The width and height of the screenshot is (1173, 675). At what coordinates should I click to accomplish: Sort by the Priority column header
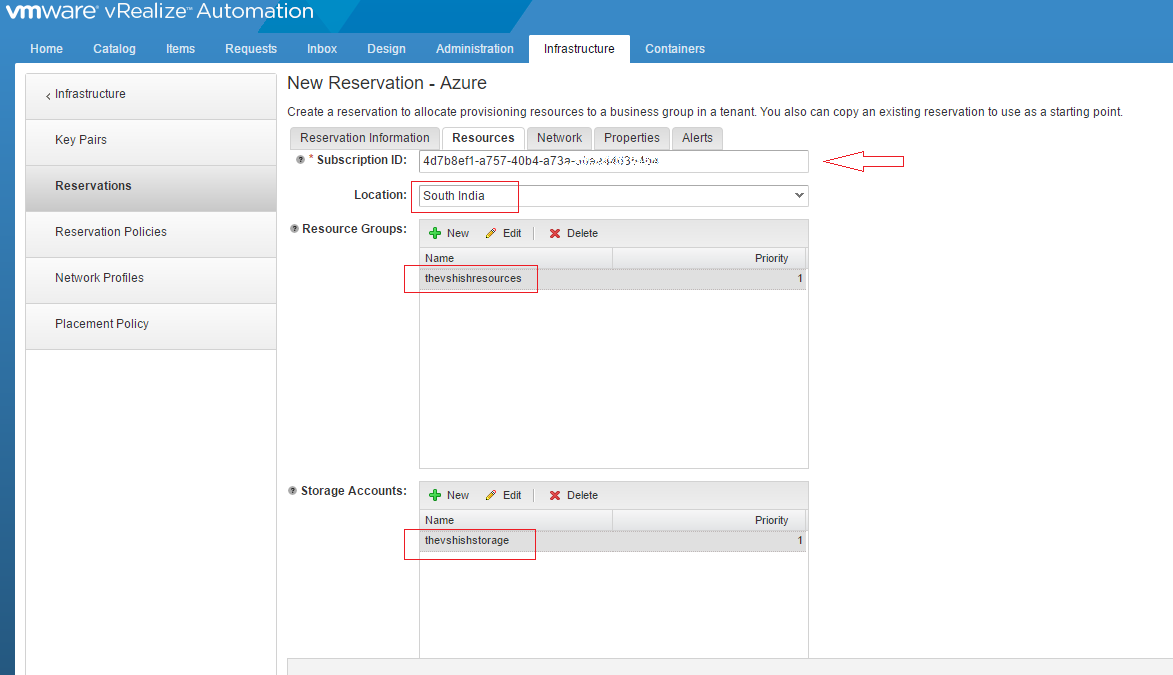(x=771, y=258)
